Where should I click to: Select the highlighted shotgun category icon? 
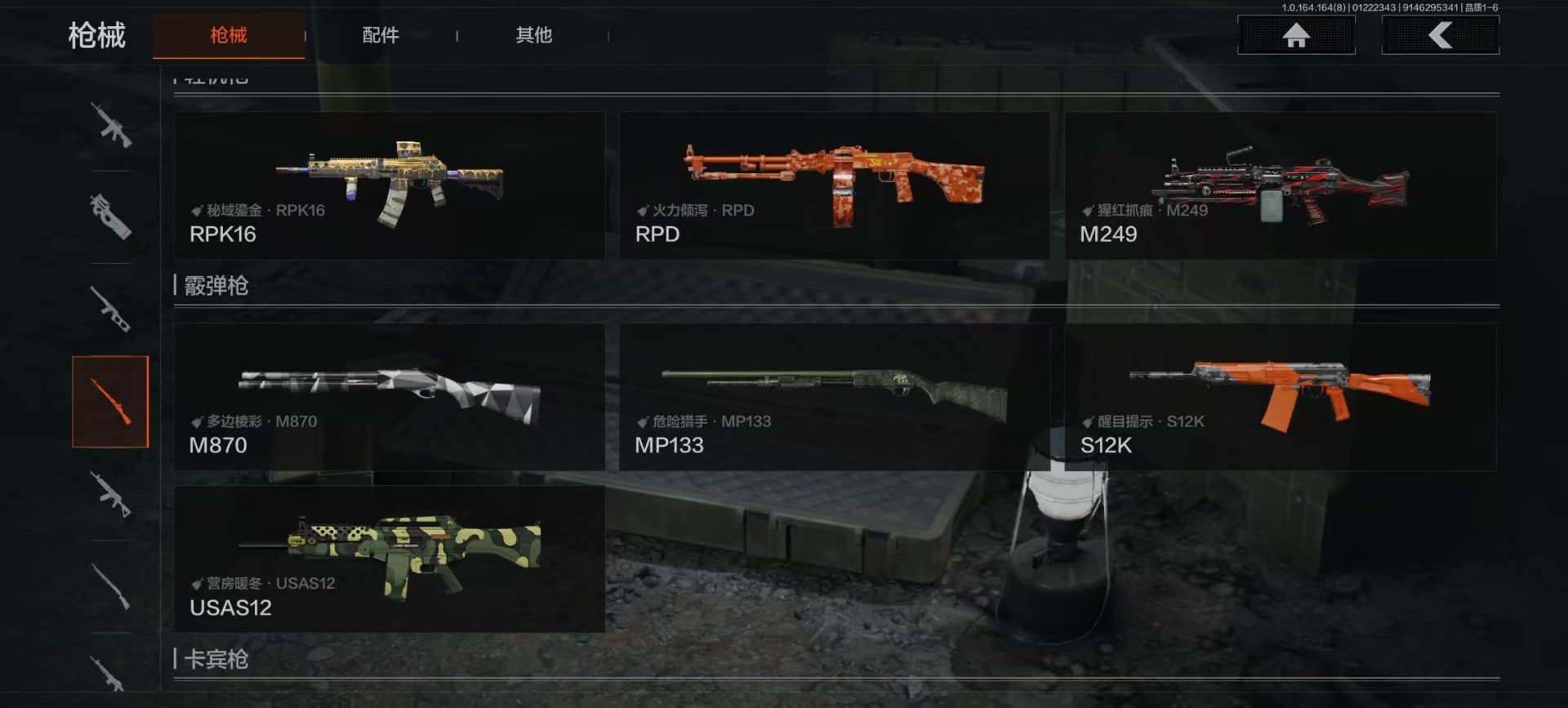tap(110, 402)
